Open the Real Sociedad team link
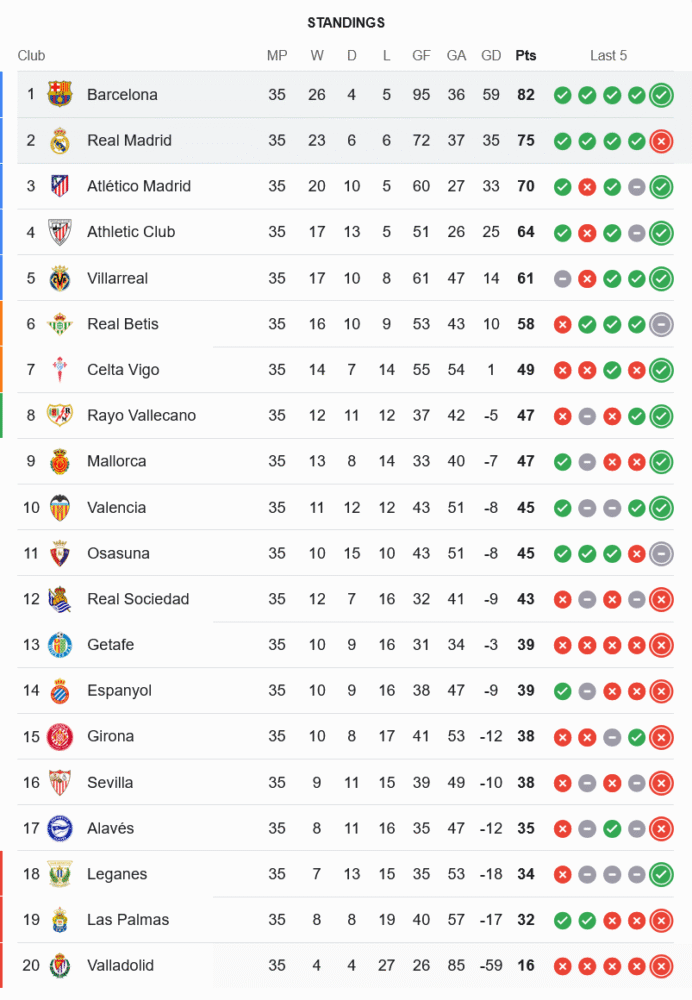Screen dimensions: 692x1000 [138, 599]
